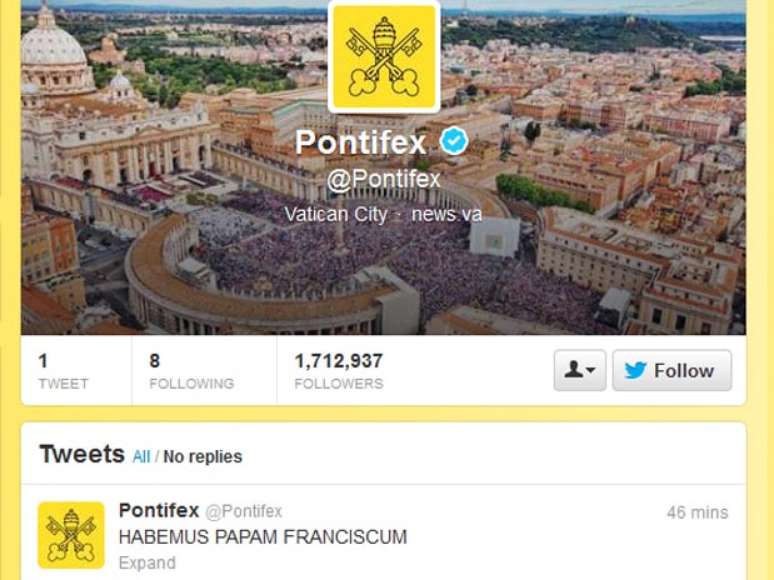Image resolution: width=774 pixels, height=580 pixels.
Task: Open the 8 Following list
Action: click(x=191, y=371)
